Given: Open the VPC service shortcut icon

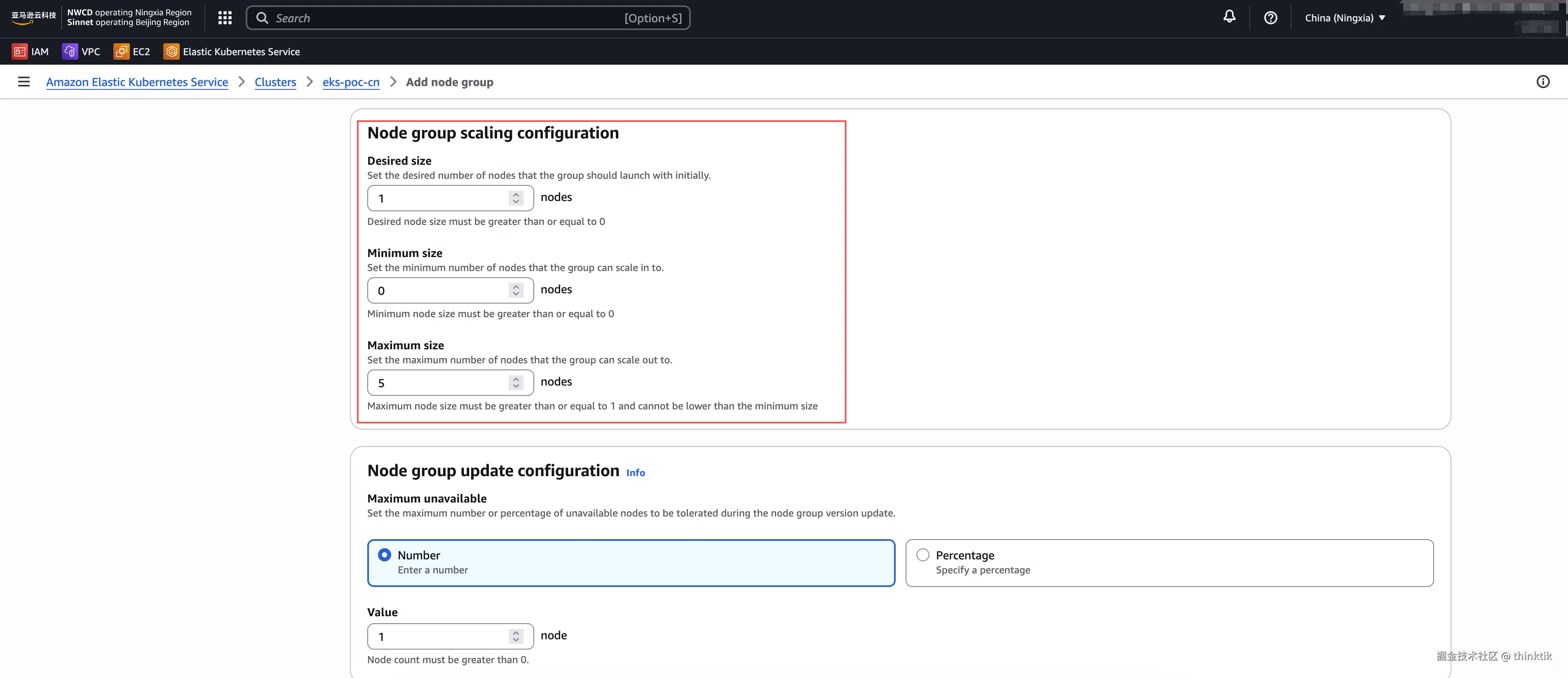Looking at the screenshot, I should pyautogui.click(x=70, y=51).
